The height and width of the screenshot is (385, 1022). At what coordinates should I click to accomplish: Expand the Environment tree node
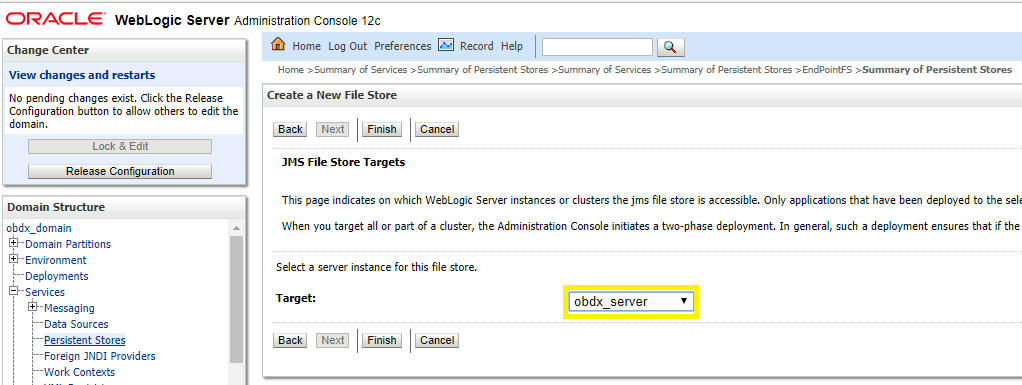point(13,259)
